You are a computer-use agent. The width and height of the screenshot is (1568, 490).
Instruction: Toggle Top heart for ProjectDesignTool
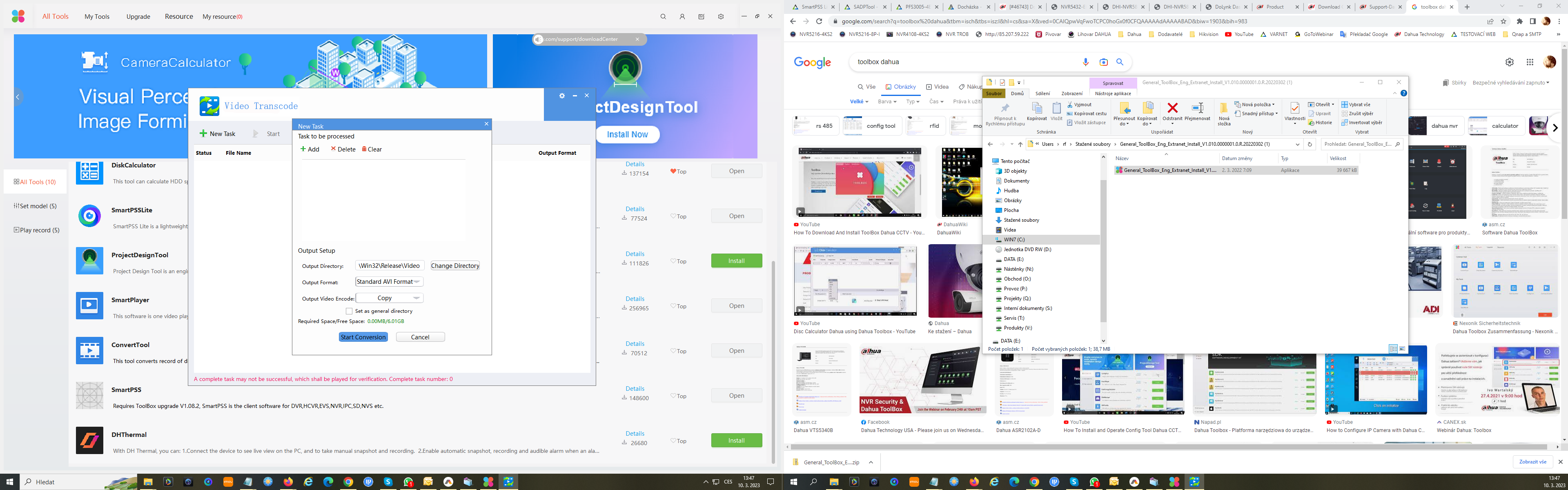673,261
